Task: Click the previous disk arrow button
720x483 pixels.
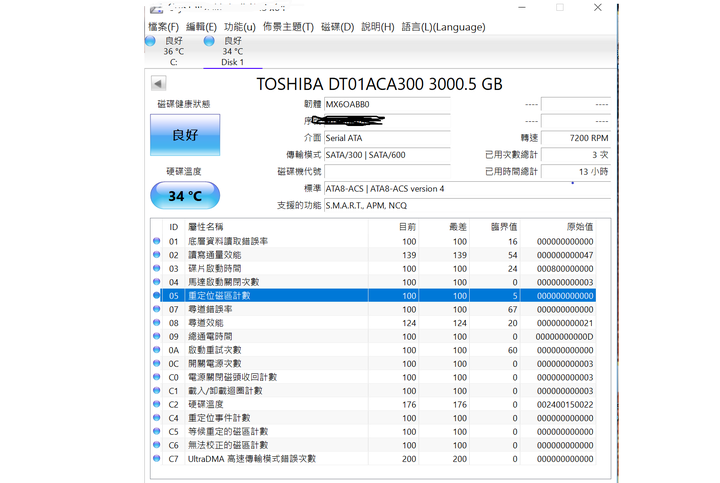Action: point(158,84)
